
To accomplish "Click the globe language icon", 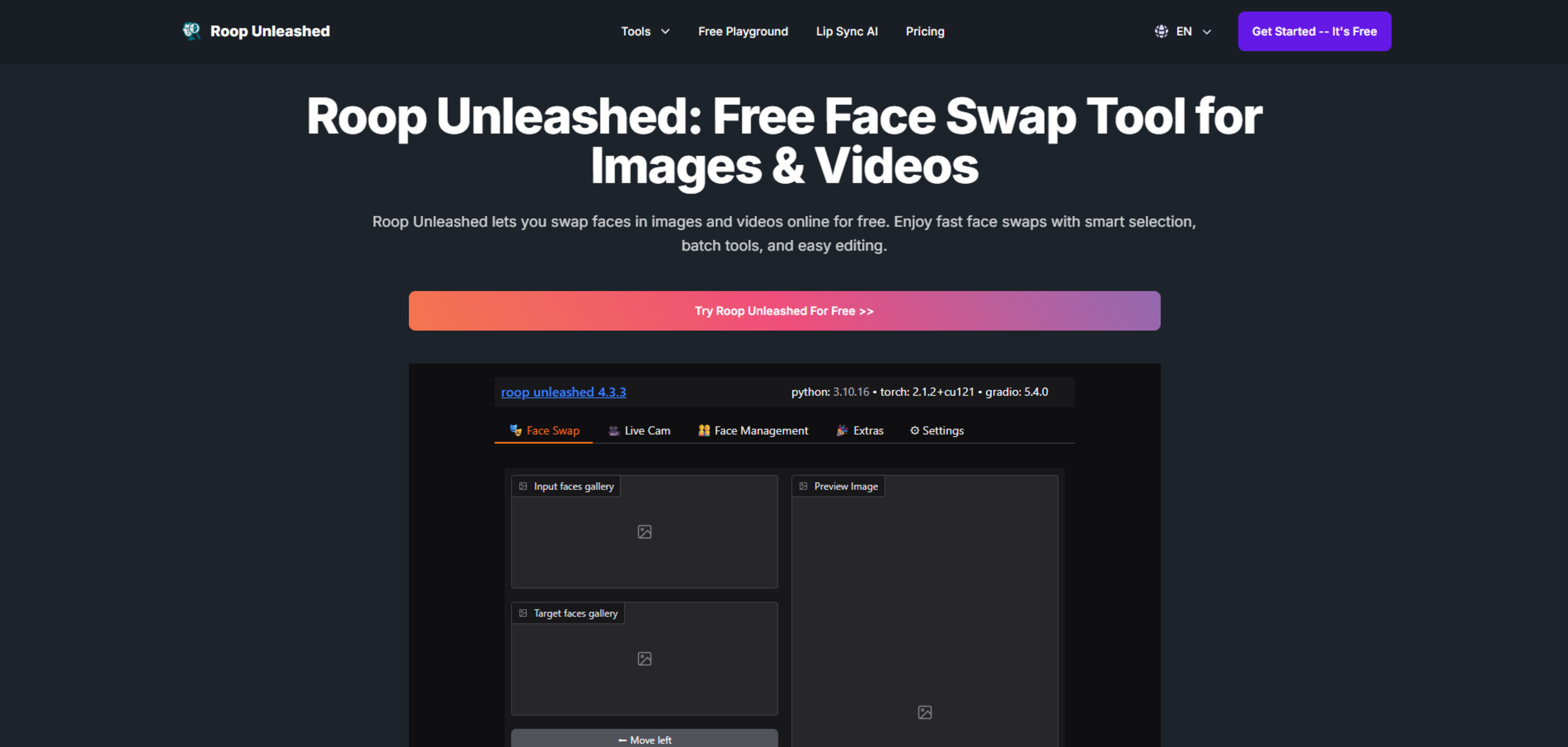I will click(1161, 31).
